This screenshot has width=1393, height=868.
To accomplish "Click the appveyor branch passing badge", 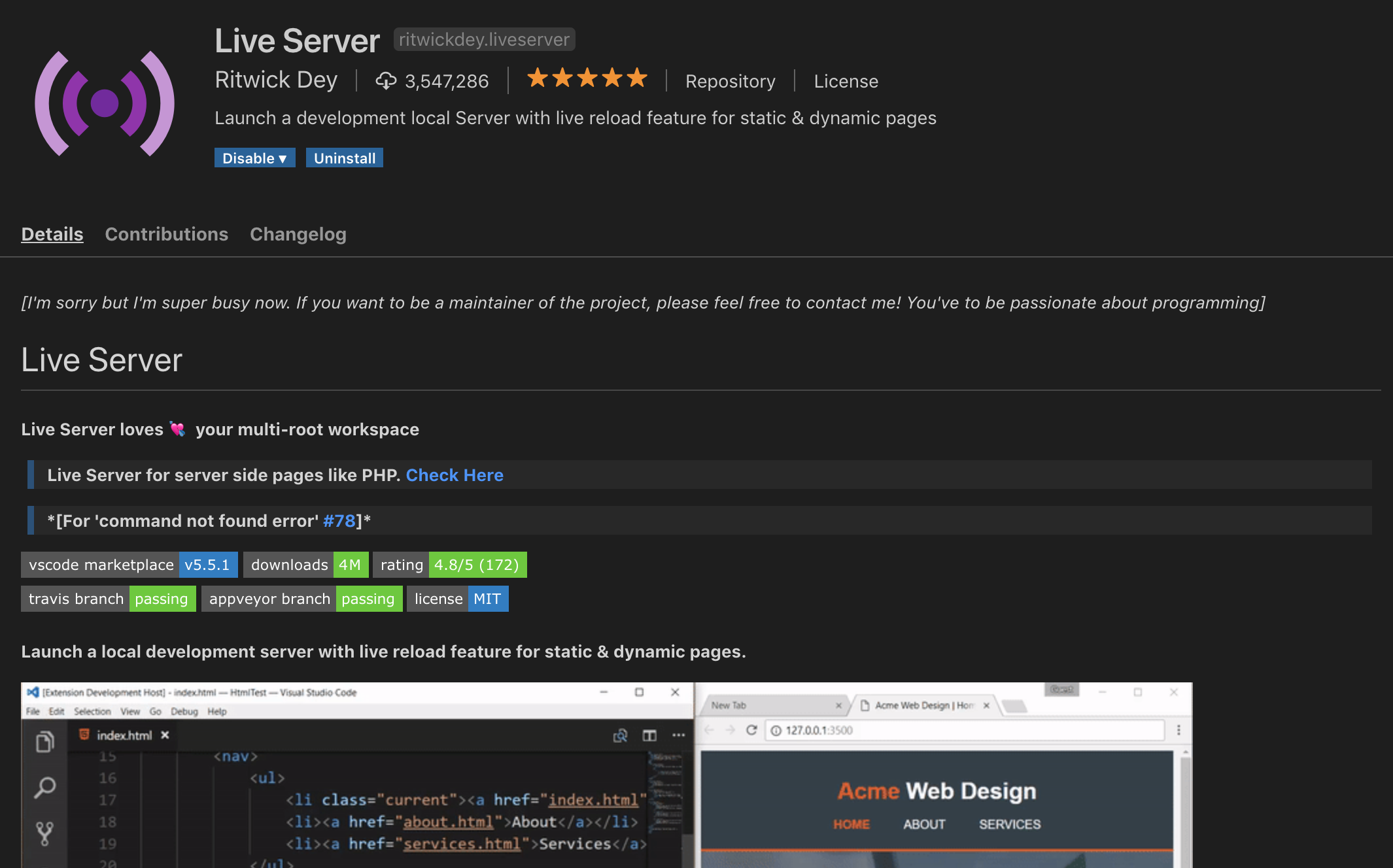I will click(302, 599).
